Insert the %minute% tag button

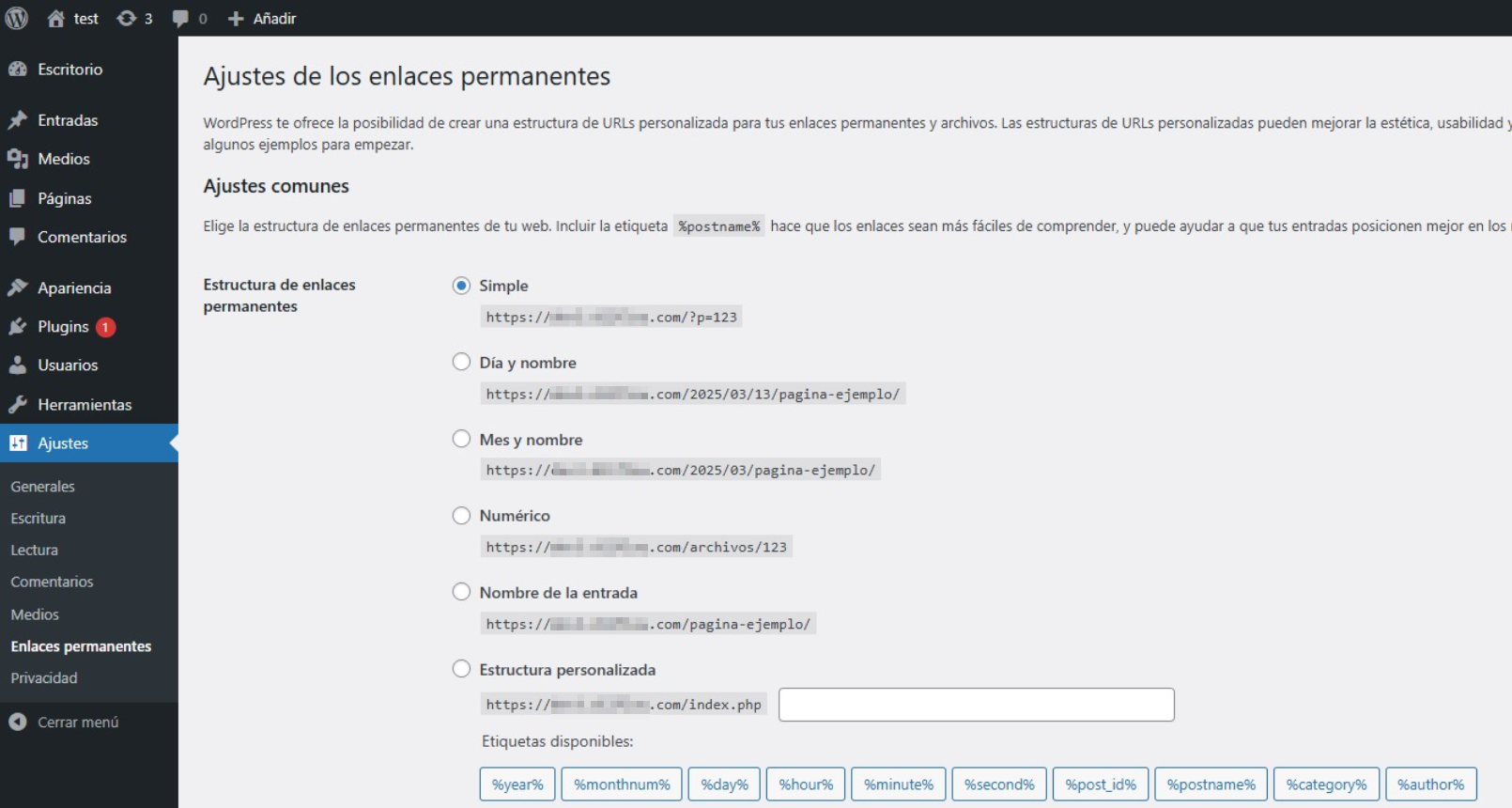899,785
